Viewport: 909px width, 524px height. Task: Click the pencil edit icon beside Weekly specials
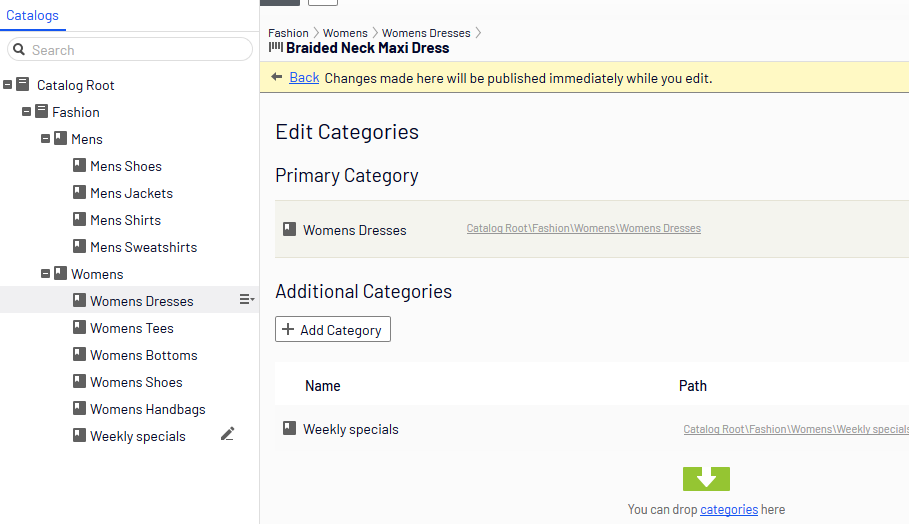pyautogui.click(x=227, y=434)
